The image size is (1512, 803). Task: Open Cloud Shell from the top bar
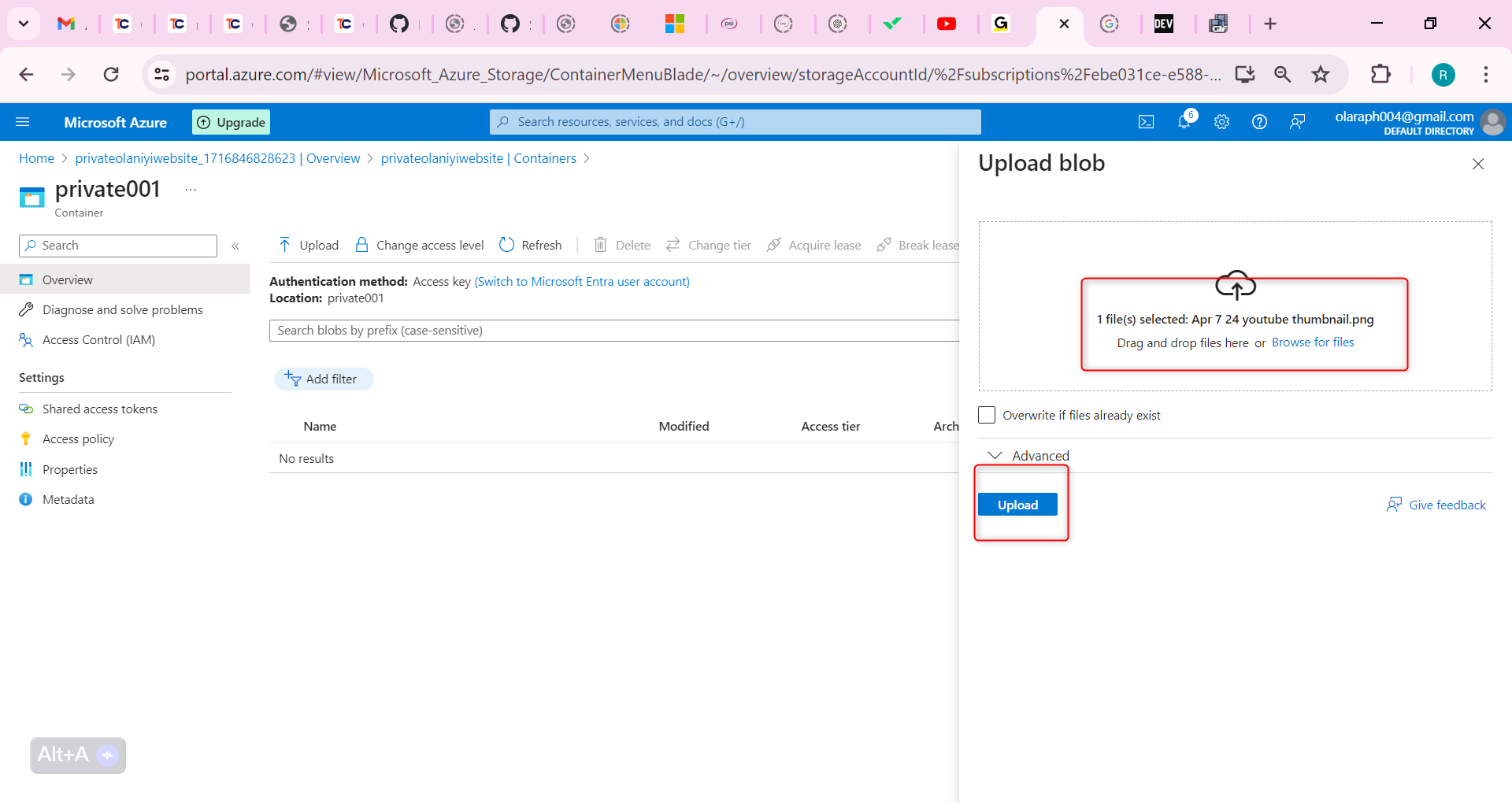point(1147,121)
